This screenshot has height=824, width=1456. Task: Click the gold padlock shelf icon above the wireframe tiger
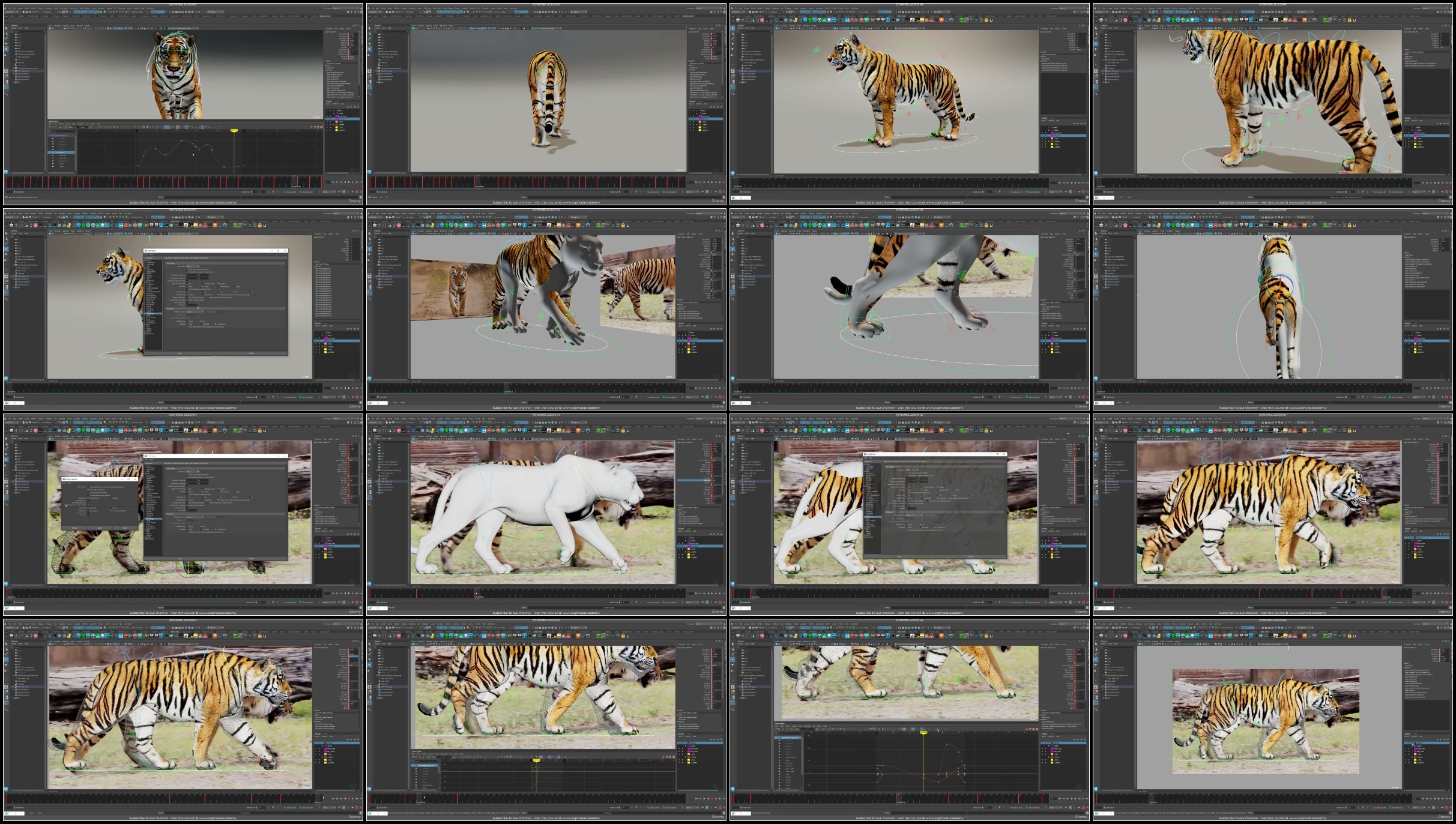point(259,430)
